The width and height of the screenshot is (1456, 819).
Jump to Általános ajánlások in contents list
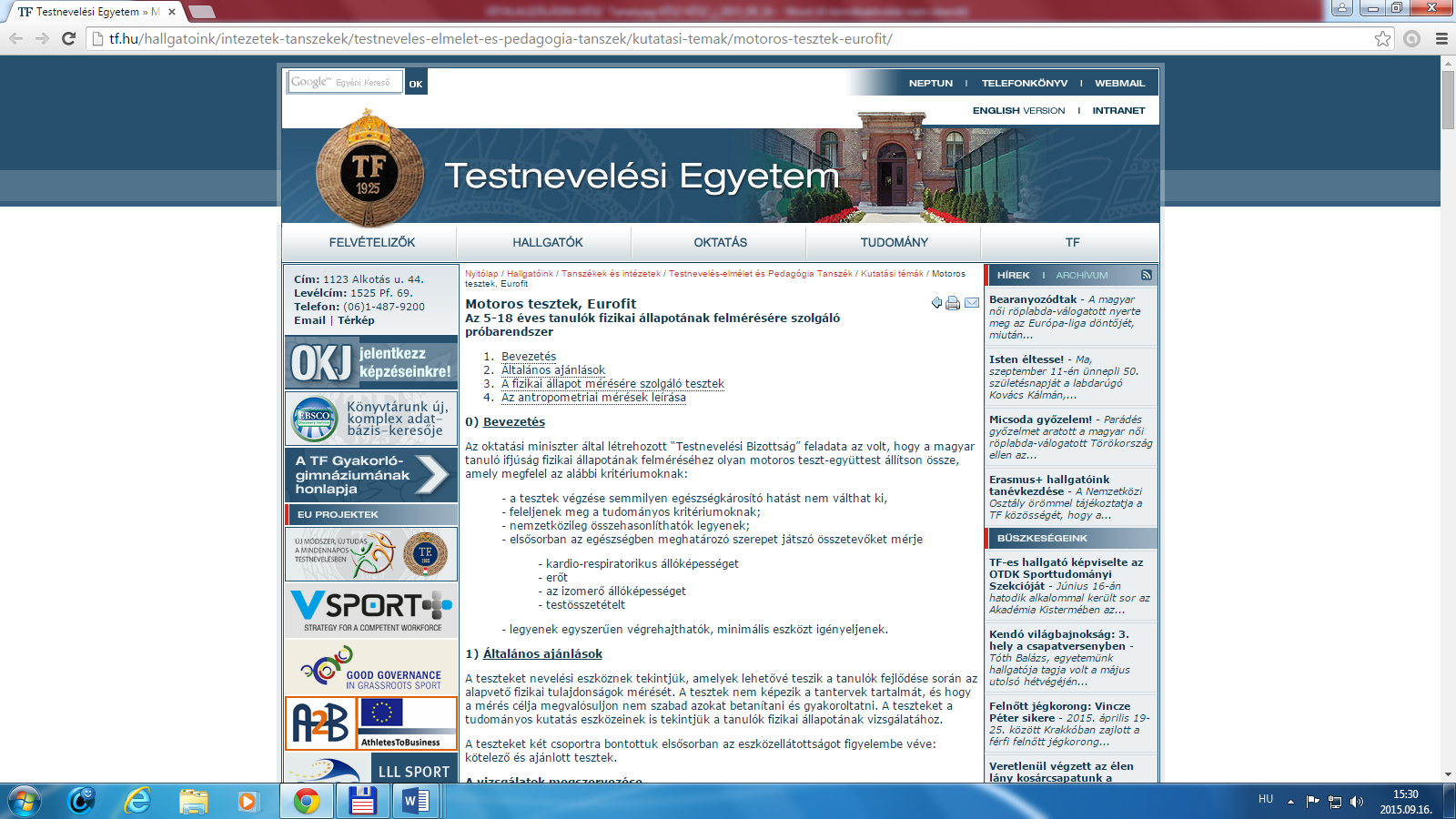tap(553, 370)
